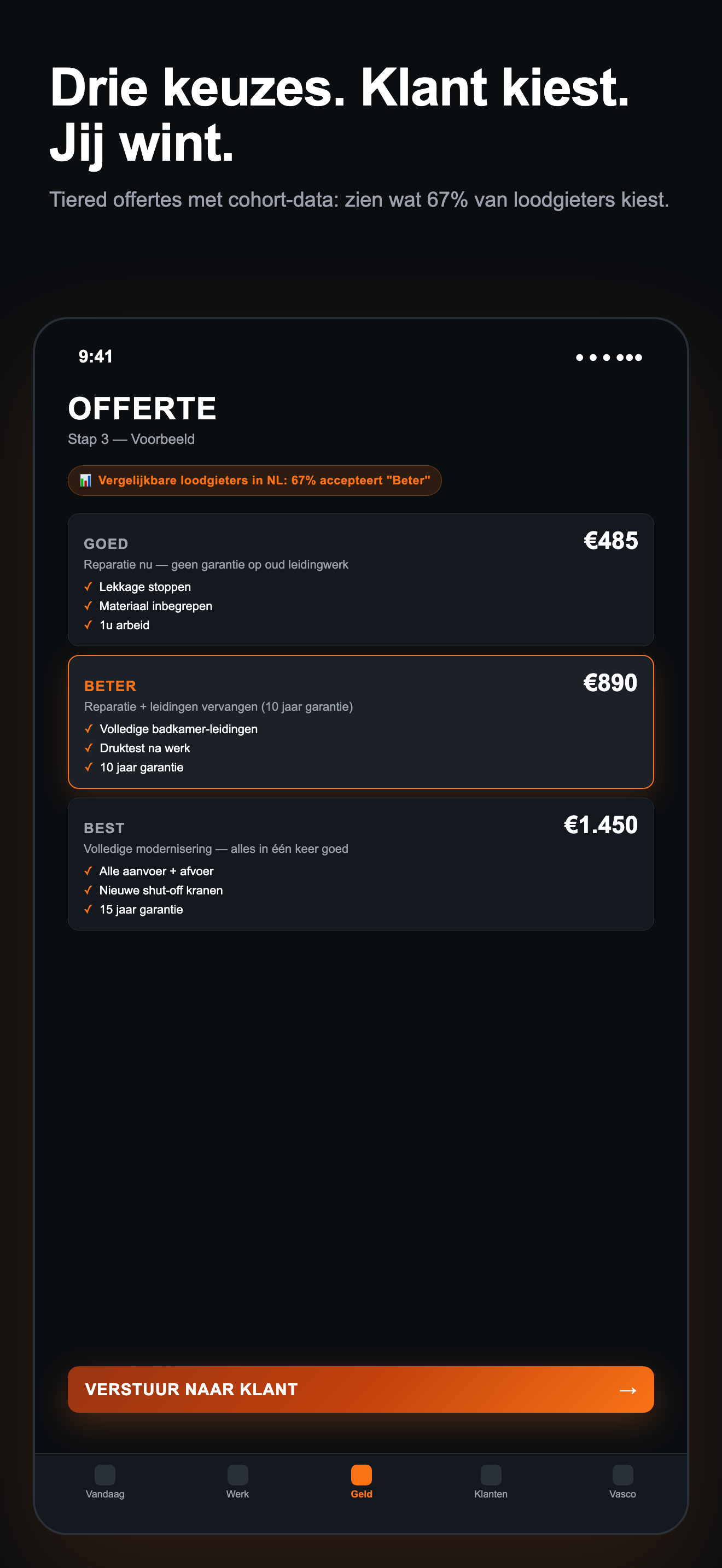Tap the 67% accepteert "Beter" badge

(x=254, y=480)
